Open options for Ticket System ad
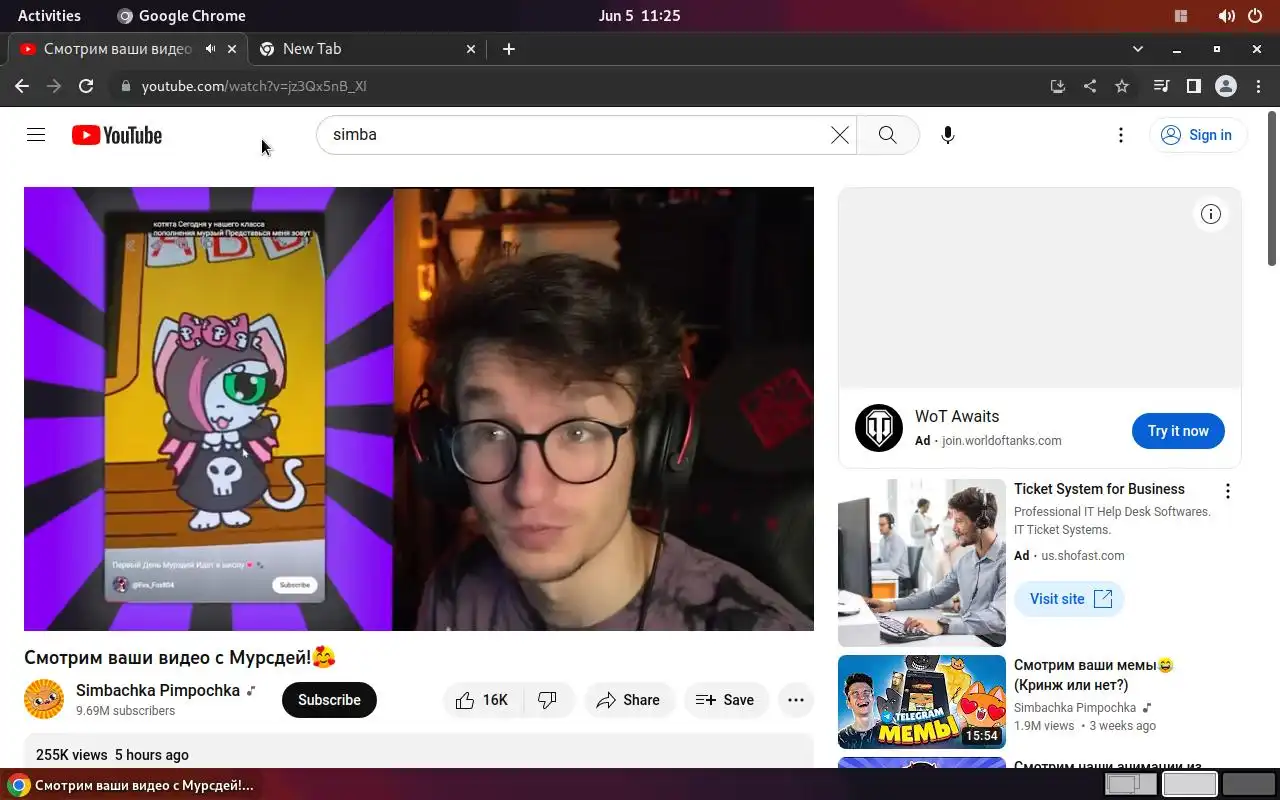 tap(1228, 491)
